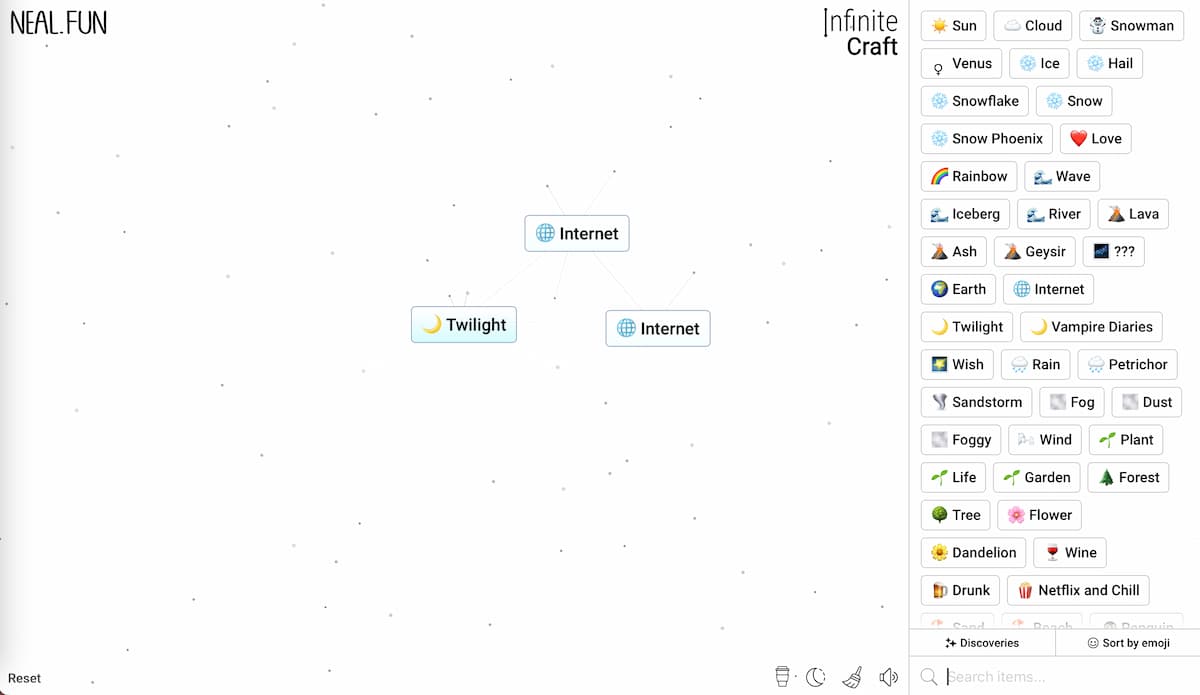The width and height of the screenshot is (1200, 695).
Task: Choose the Snow Phoenix element
Action: click(x=986, y=139)
